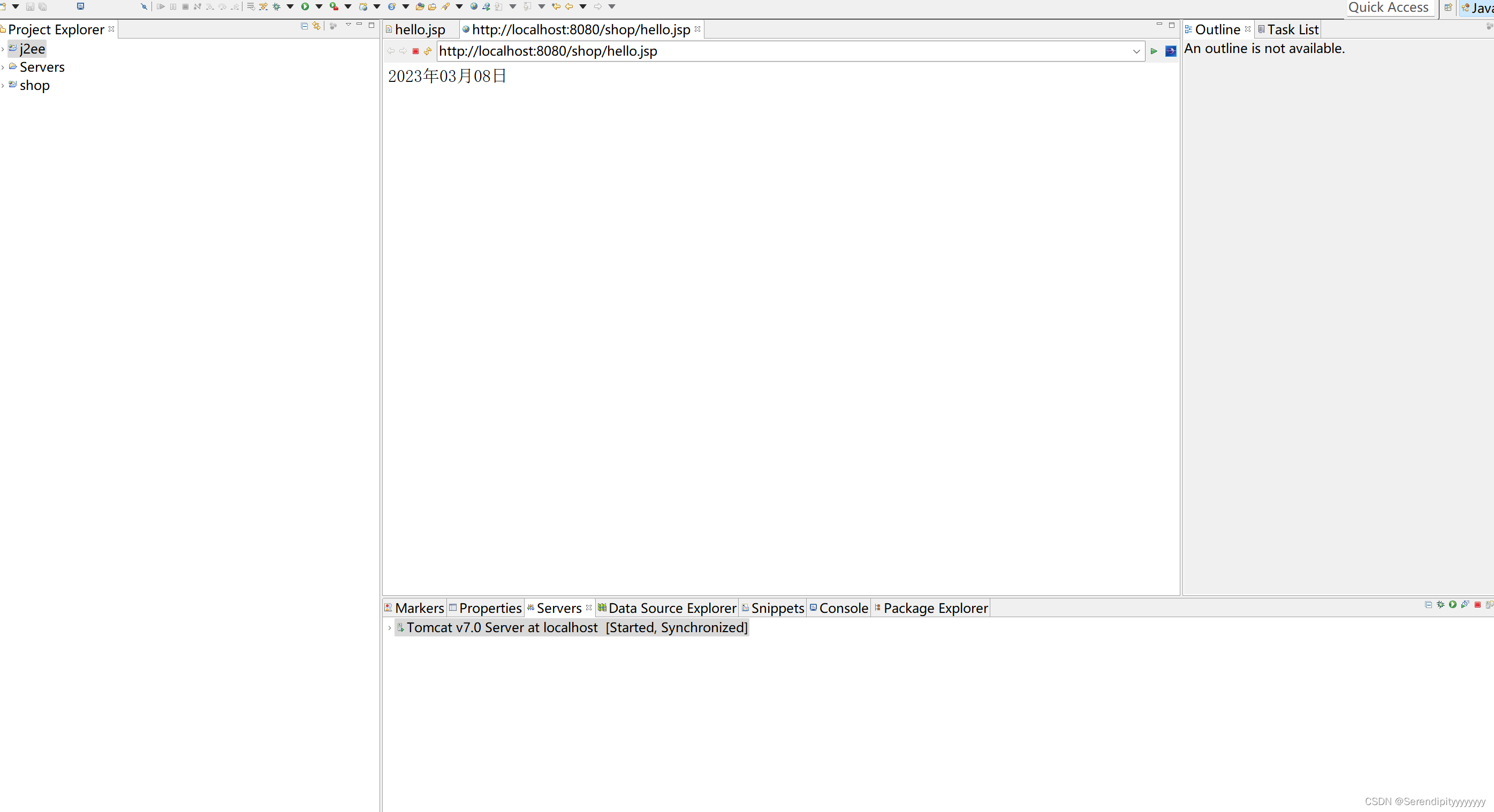Toggle Skip All Breakpoints in toolbar
The image size is (1494, 812).
[x=144, y=6]
